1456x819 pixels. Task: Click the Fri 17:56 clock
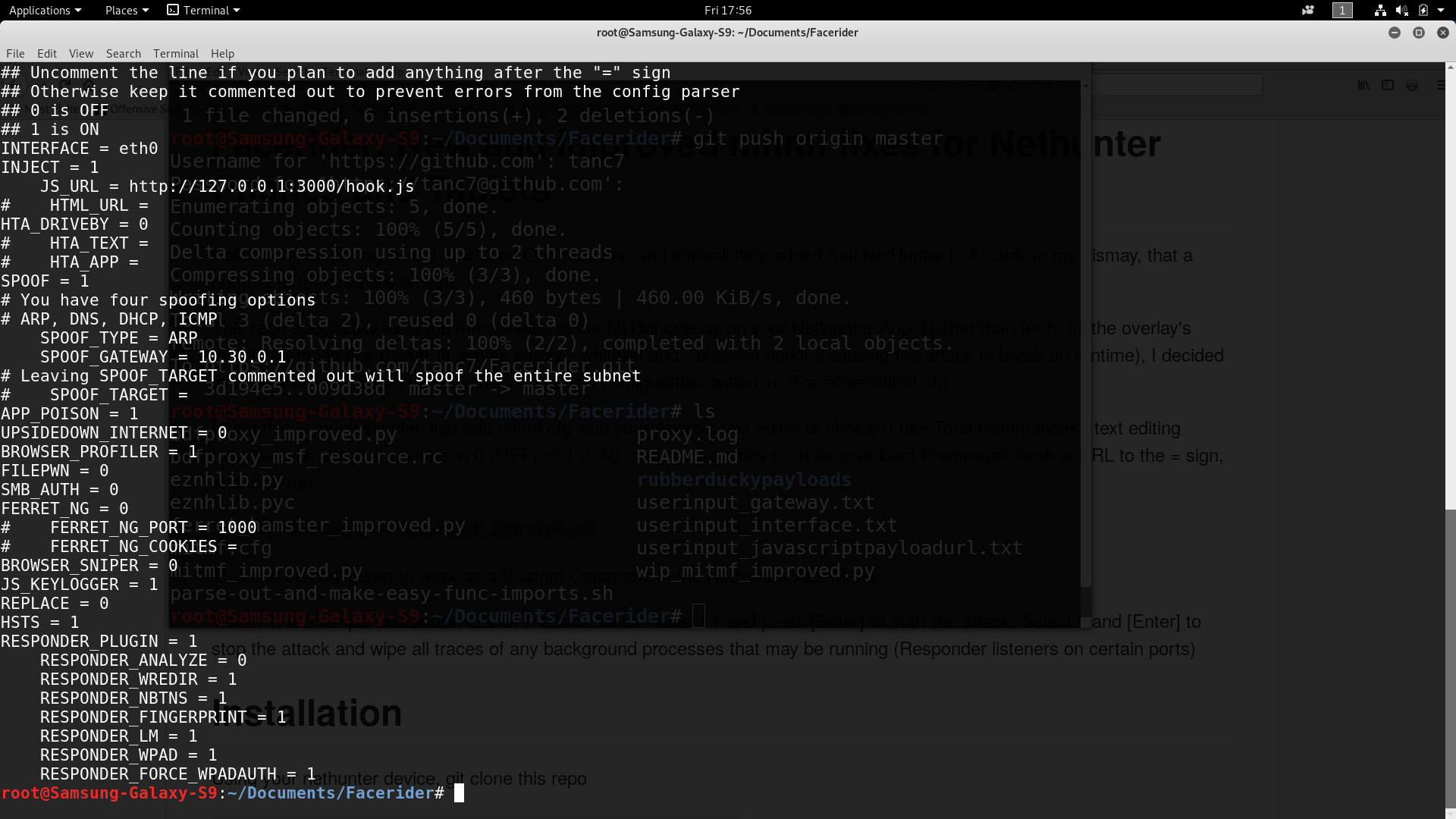point(727,10)
